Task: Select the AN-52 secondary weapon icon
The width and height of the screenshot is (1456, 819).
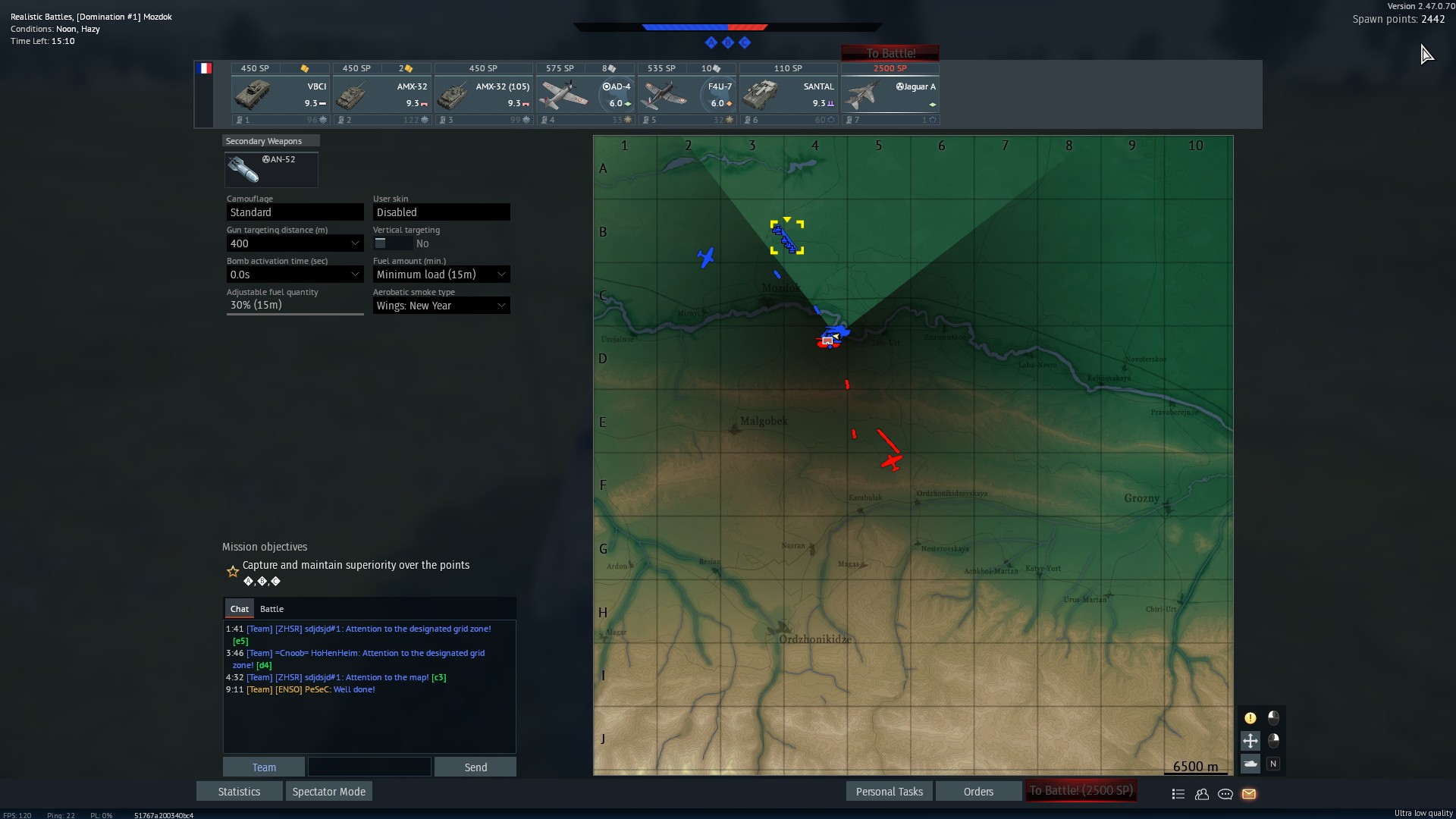Action: (271, 170)
